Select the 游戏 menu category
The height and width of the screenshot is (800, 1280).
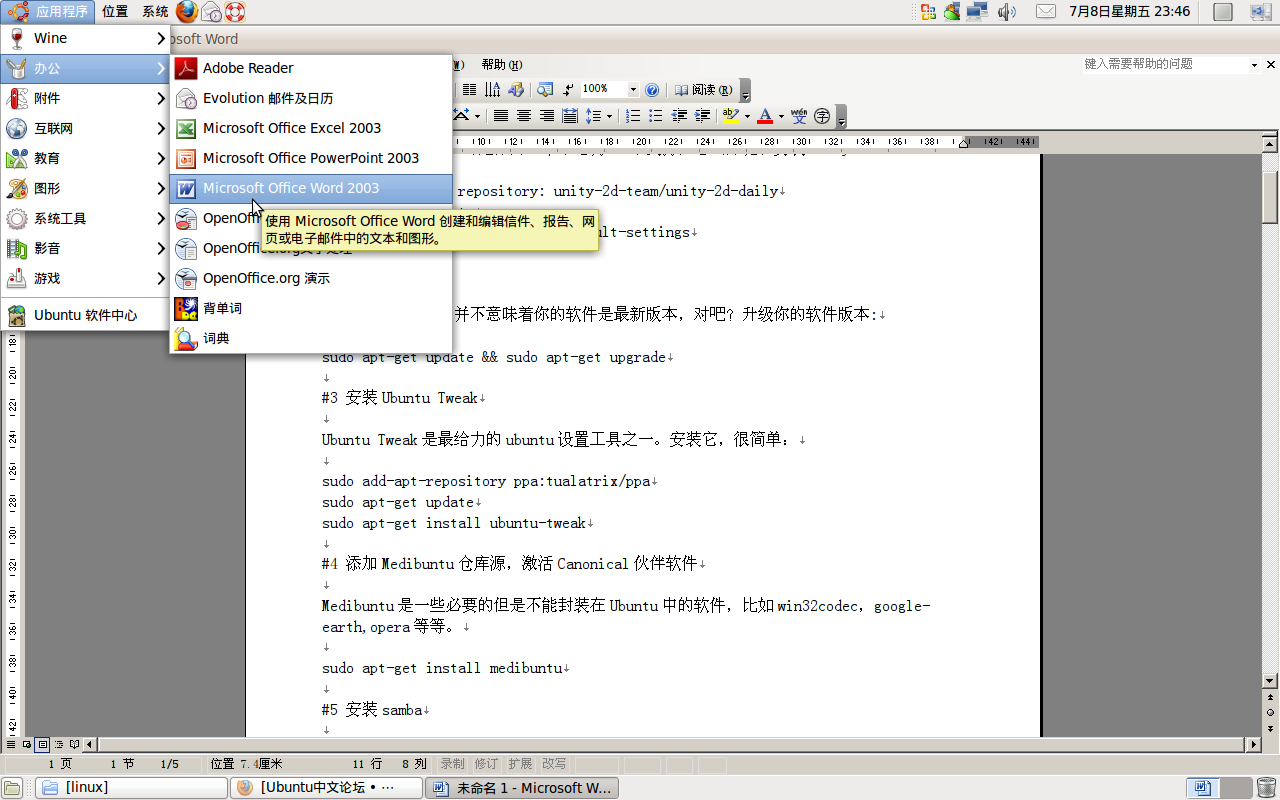(85, 278)
